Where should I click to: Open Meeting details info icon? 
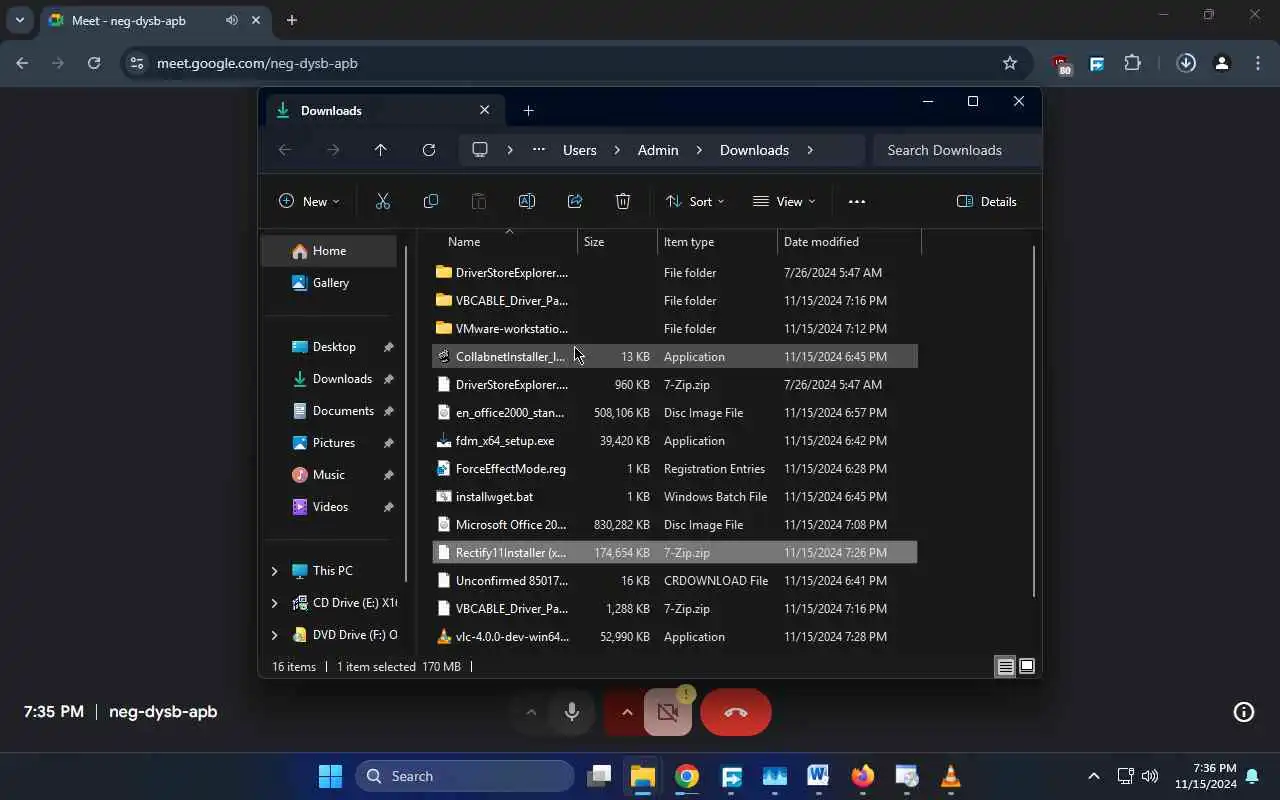click(1244, 712)
